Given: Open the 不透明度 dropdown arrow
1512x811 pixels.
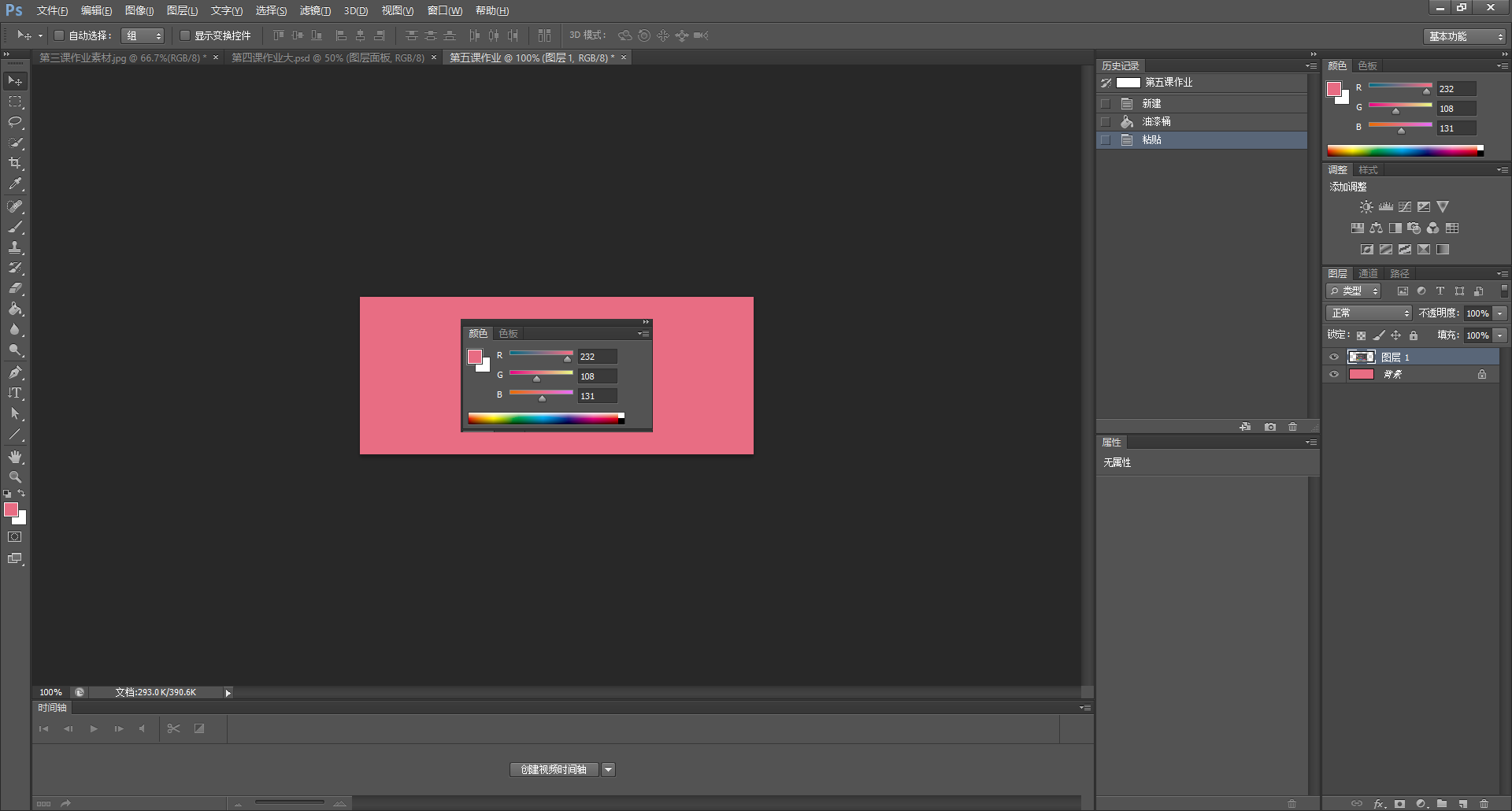Looking at the screenshot, I should tap(1500, 313).
